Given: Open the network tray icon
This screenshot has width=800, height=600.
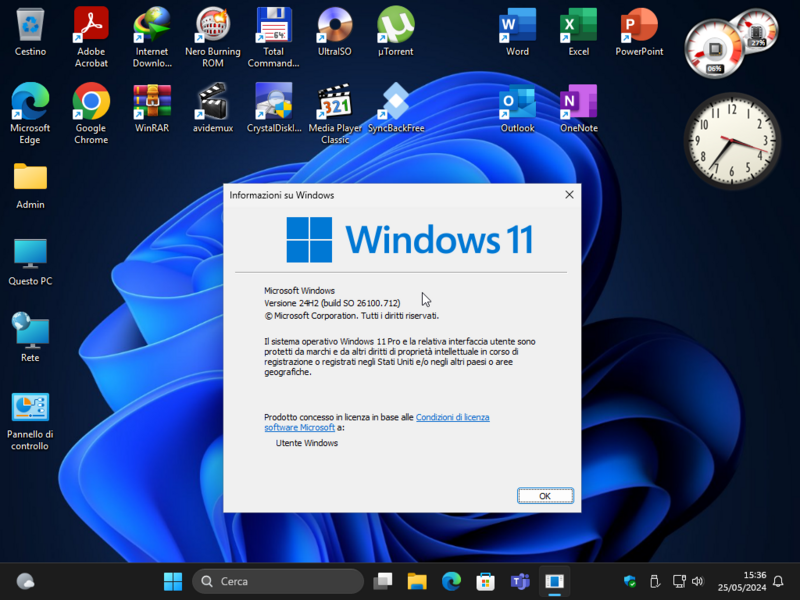Looking at the screenshot, I should pos(679,581).
